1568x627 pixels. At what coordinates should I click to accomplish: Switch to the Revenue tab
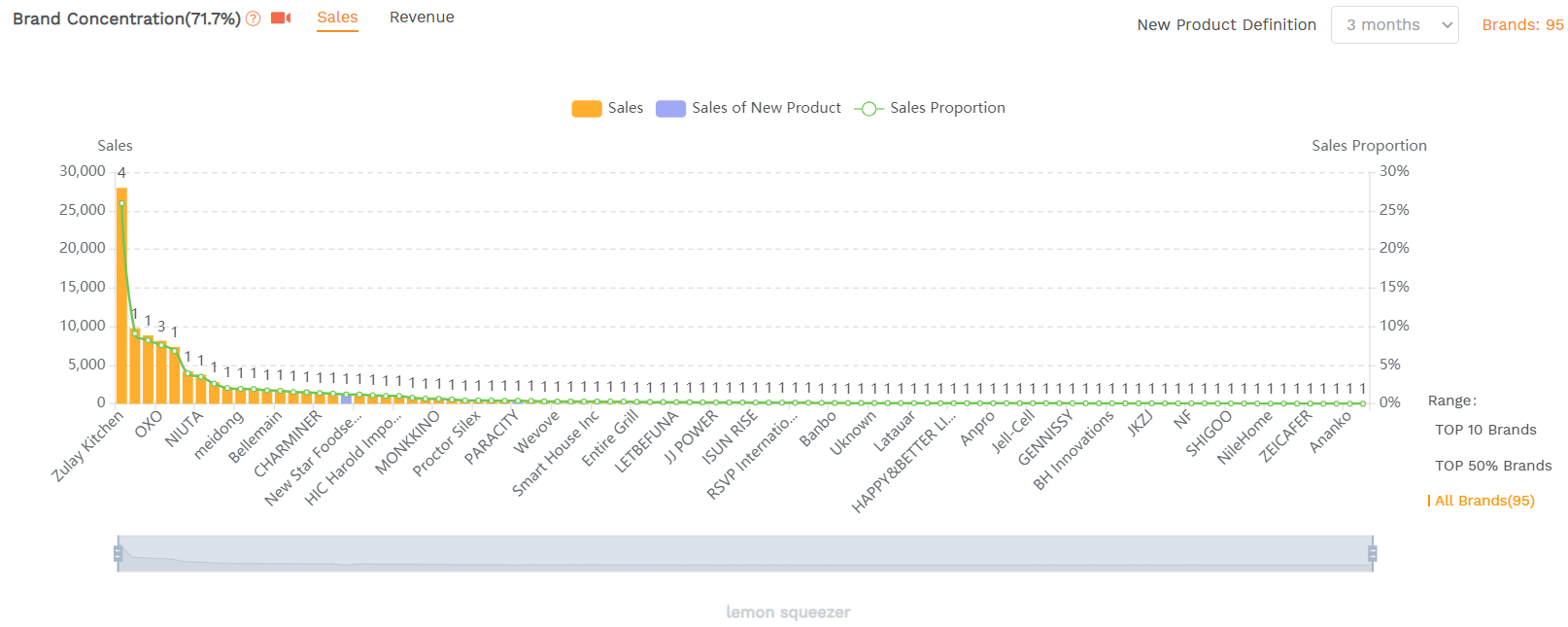pos(422,17)
